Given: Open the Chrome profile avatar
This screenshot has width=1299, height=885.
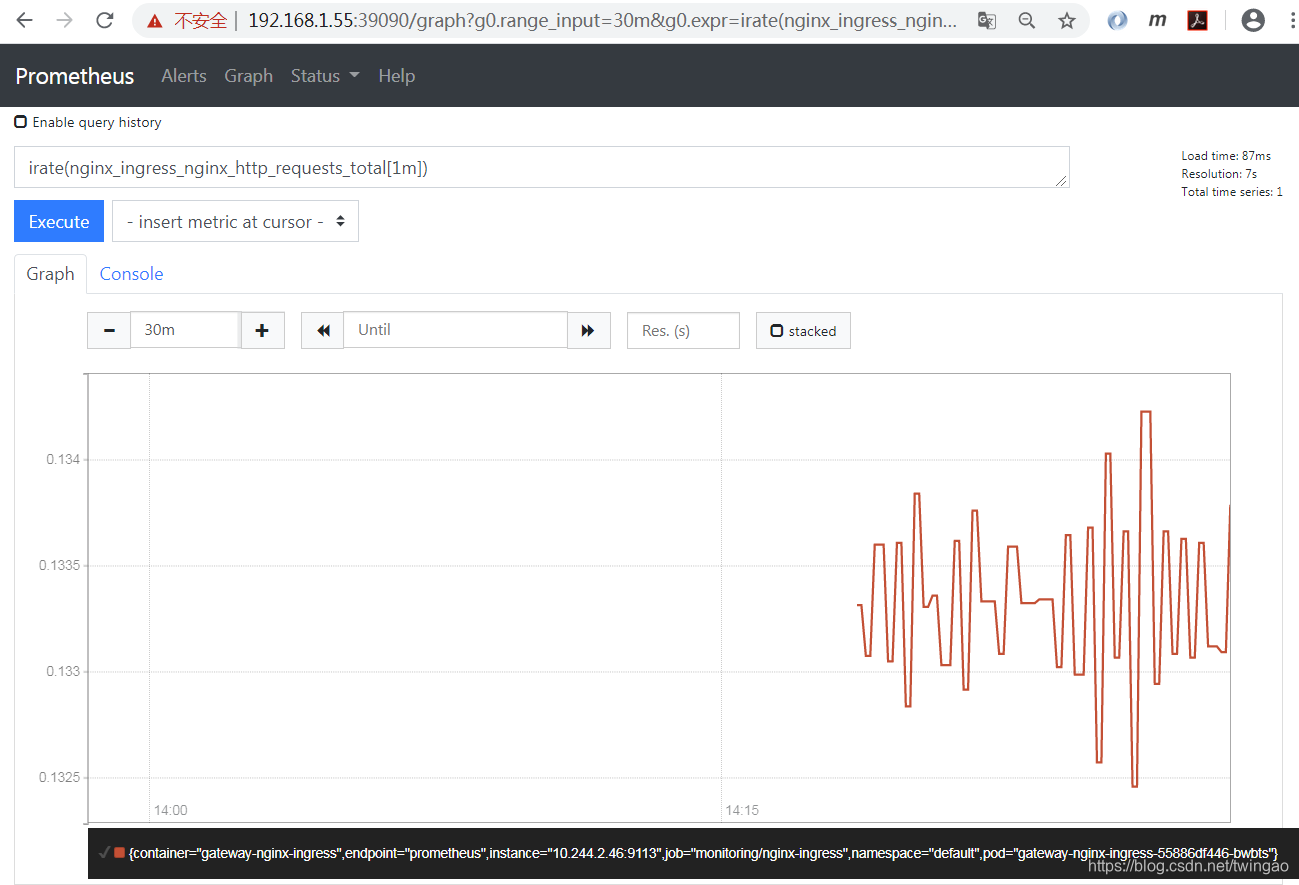Looking at the screenshot, I should 1253,20.
